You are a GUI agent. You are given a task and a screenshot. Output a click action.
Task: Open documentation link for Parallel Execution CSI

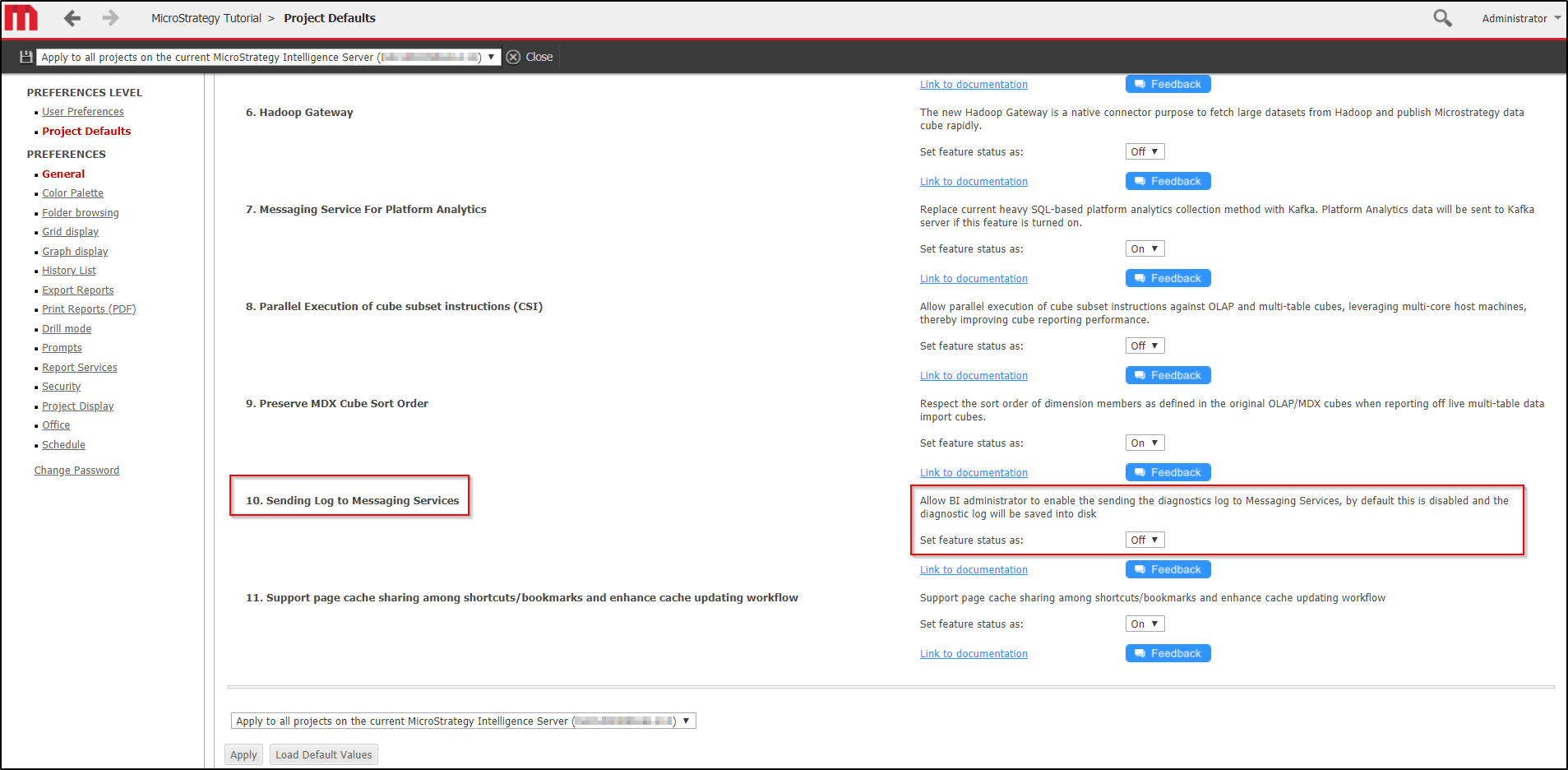(974, 376)
